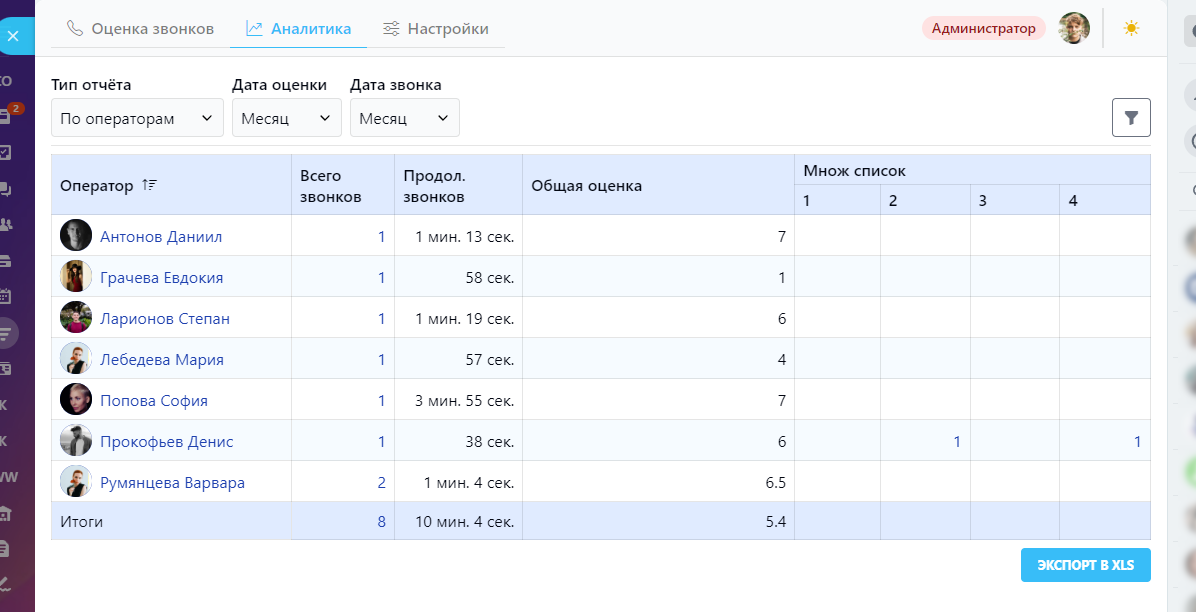Close the panel with the X button
The height and width of the screenshot is (612, 1196).
pos(13,37)
